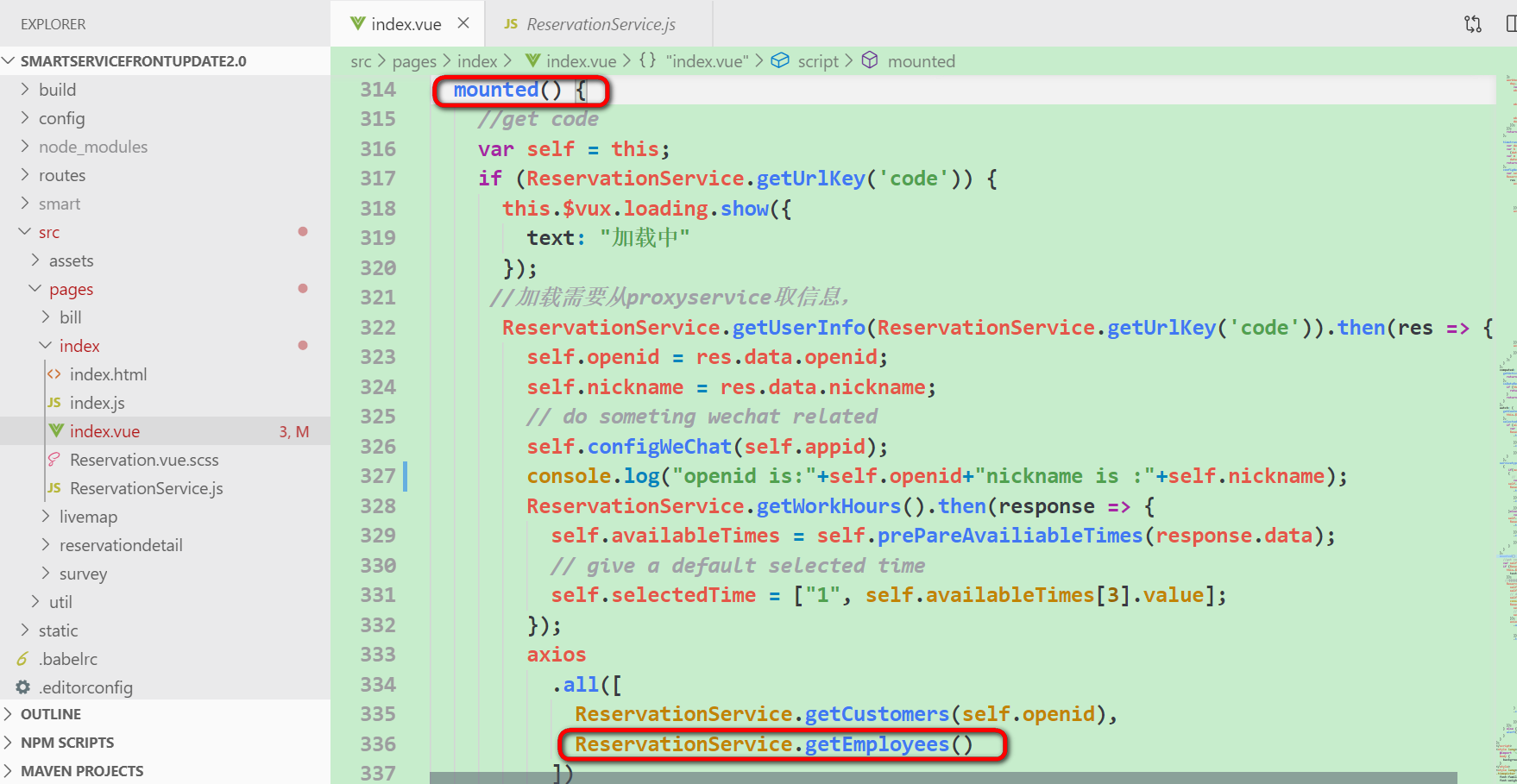This screenshot has height=784, width=1517.
Task: Click the Vue icon beside index.vue in explorer
Action: coord(56,430)
